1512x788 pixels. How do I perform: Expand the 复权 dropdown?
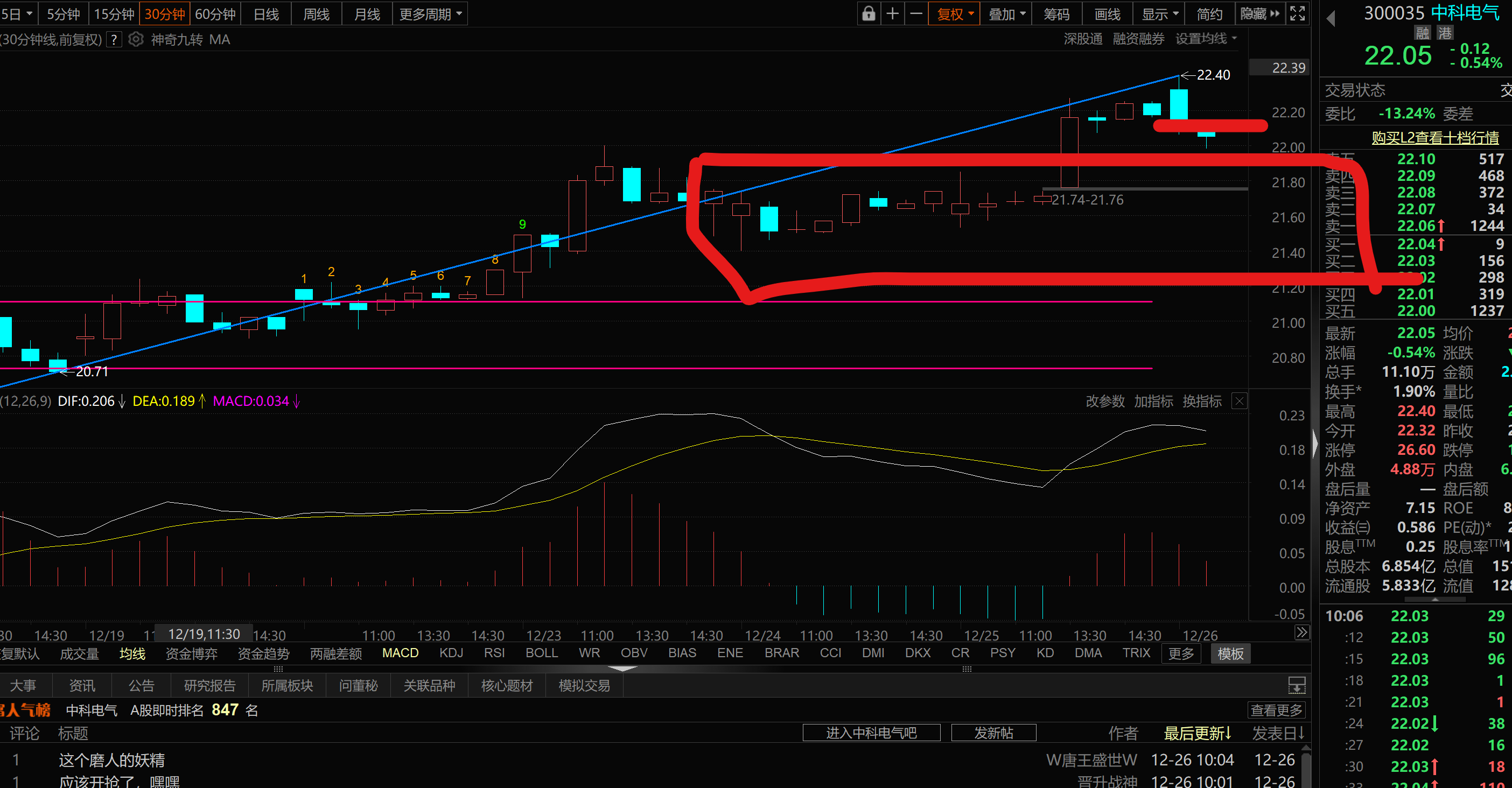(x=955, y=13)
